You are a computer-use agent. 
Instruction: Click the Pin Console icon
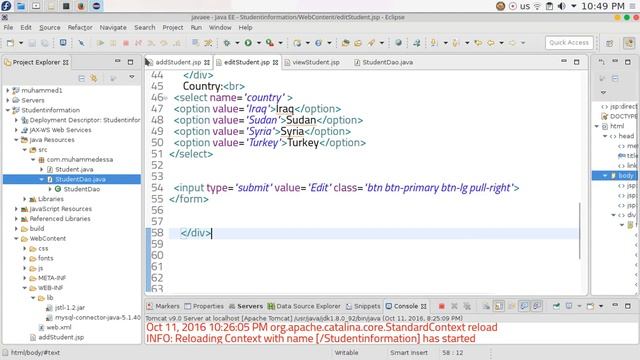point(556,306)
